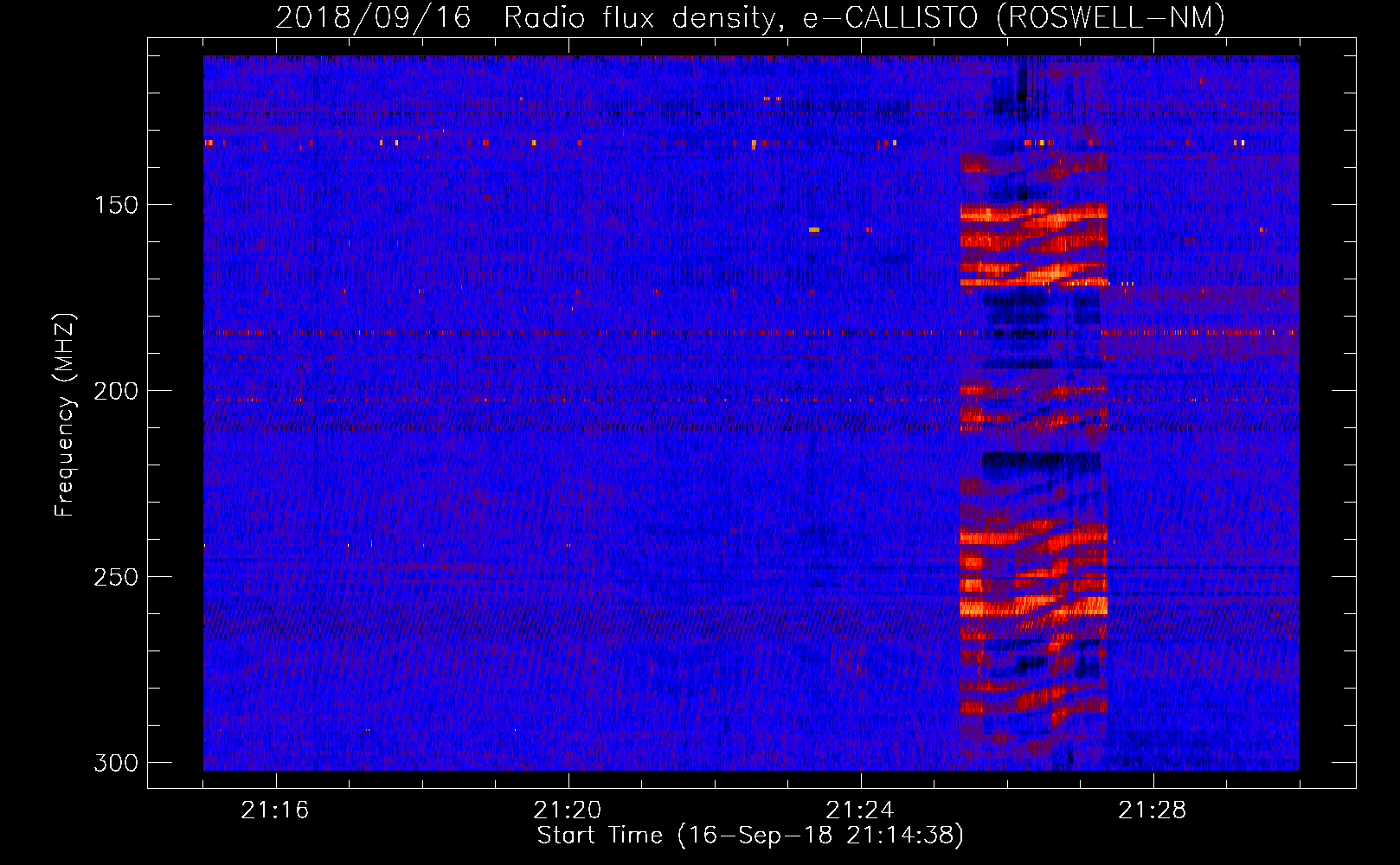The width and height of the screenshot is (1400, 865).
Task: Click the 'Frequency (MHZ)' y-axis label
Action: click(65, 414)
